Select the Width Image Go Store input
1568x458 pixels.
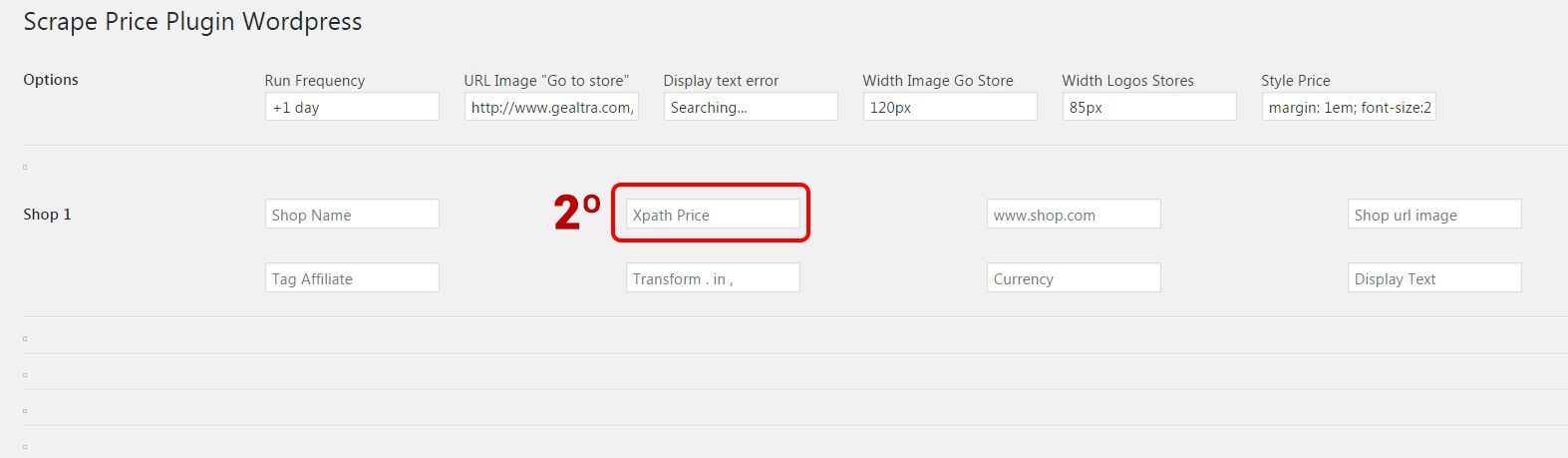pyautogui.click(x=950, y=107)
